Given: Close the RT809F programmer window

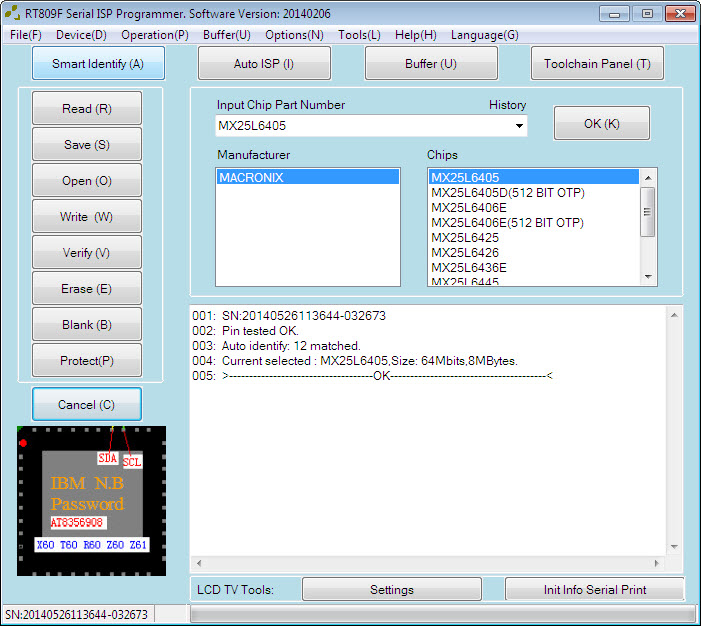Looking at the screenshot, I should coord(680,14).
